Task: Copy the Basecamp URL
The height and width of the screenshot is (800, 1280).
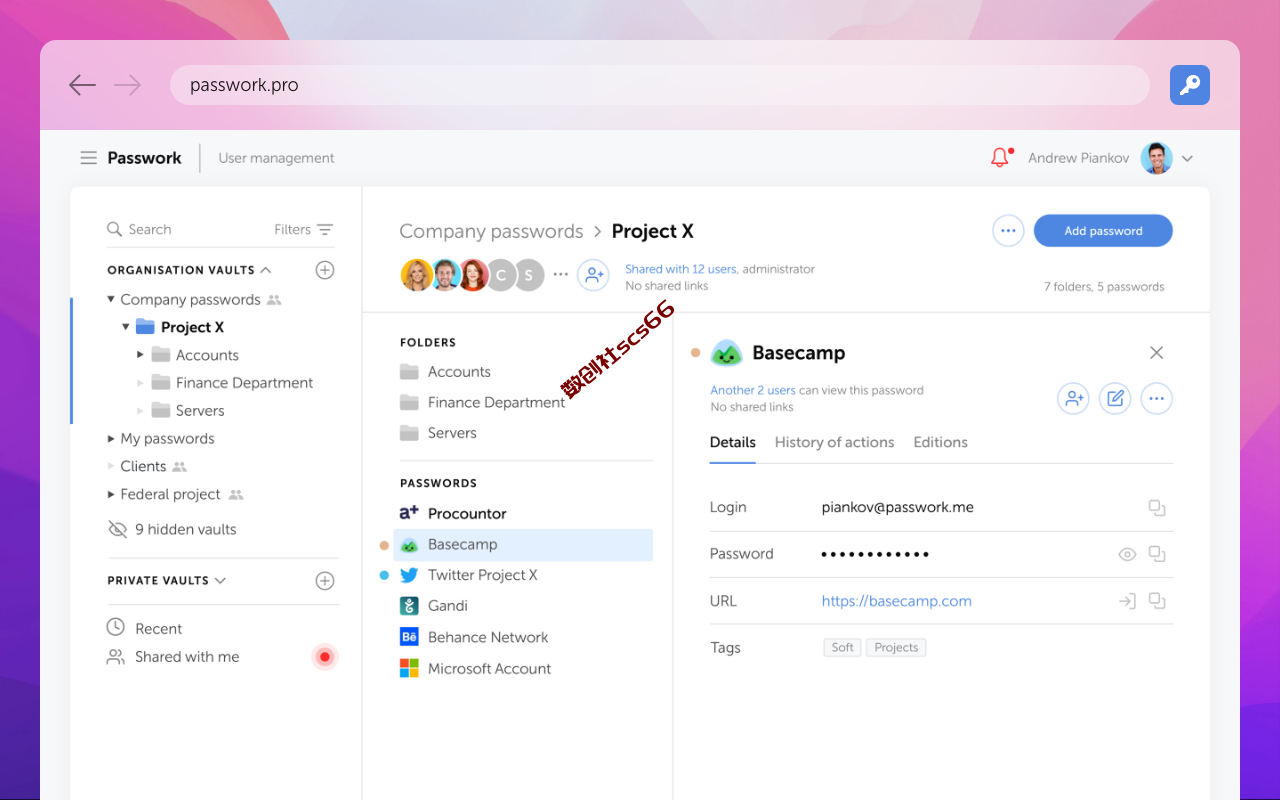Action: pyautogui.click(x=1157, y=601)
